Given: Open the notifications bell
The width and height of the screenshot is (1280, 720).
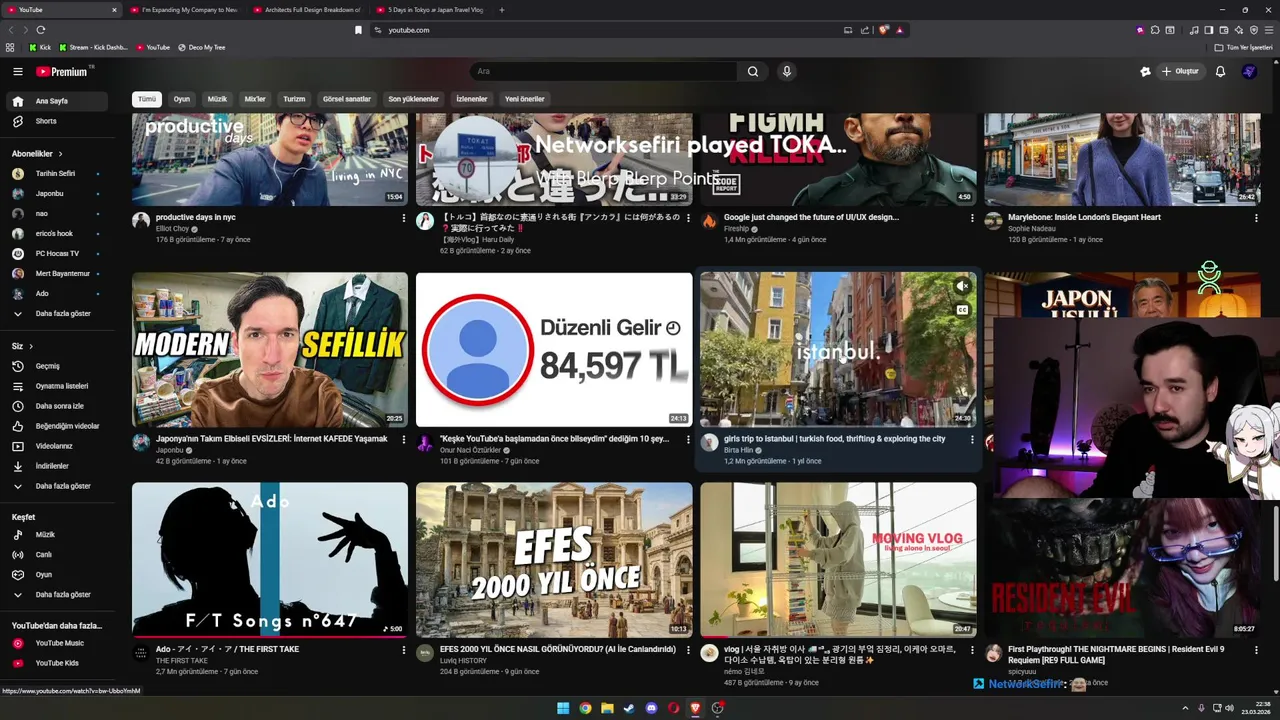Looking at the screenshot, I should coord(1220,71).
